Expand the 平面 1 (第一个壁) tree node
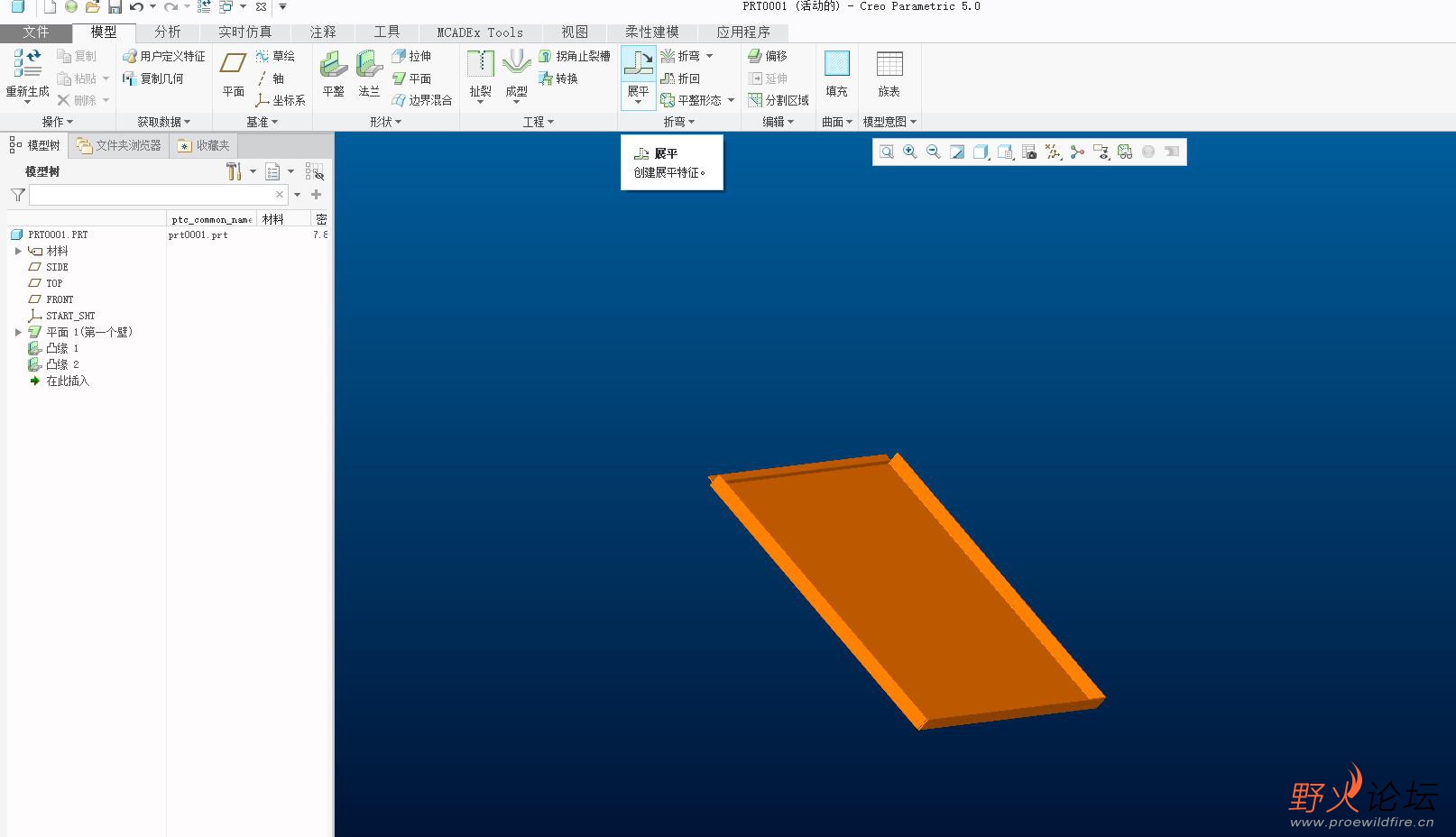The height and width of the screenshot is (837, 1456). (x=18, y=332)
